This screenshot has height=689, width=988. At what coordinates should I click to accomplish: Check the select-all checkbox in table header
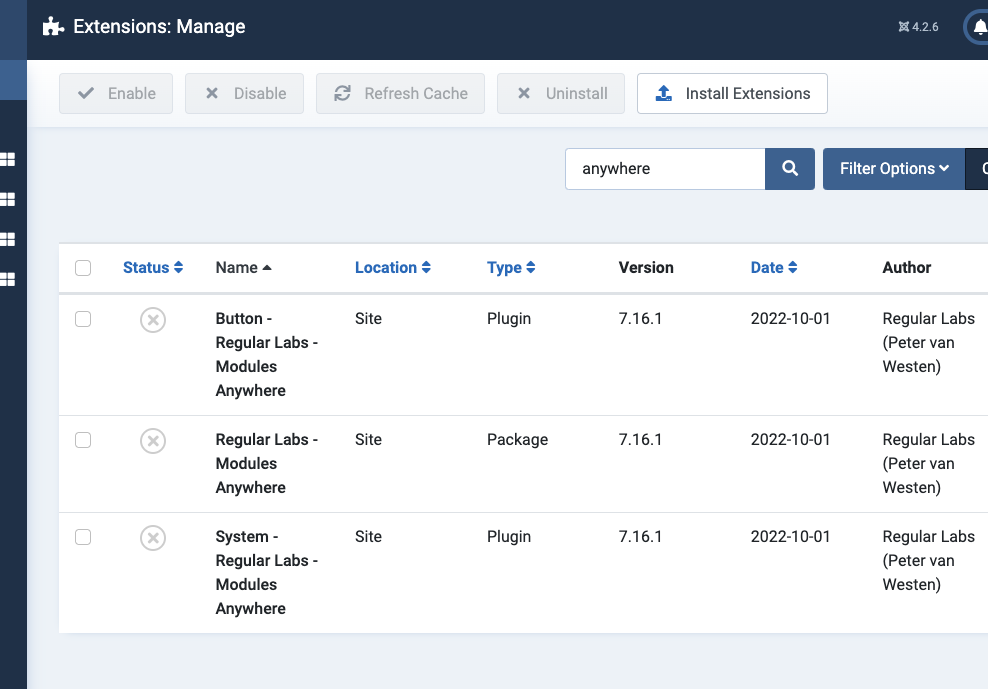(x=83, y=268)
